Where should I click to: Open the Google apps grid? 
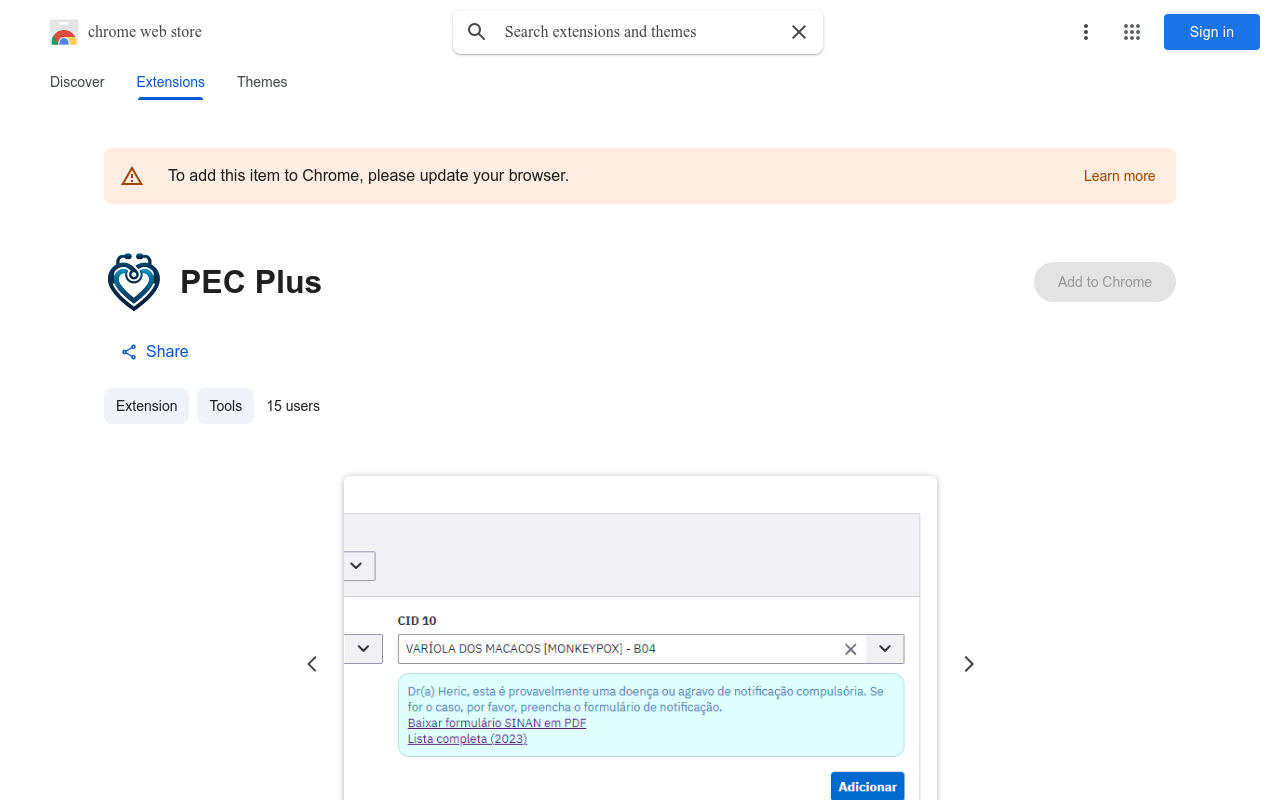pyautogui.click(x=1132, y=32)
